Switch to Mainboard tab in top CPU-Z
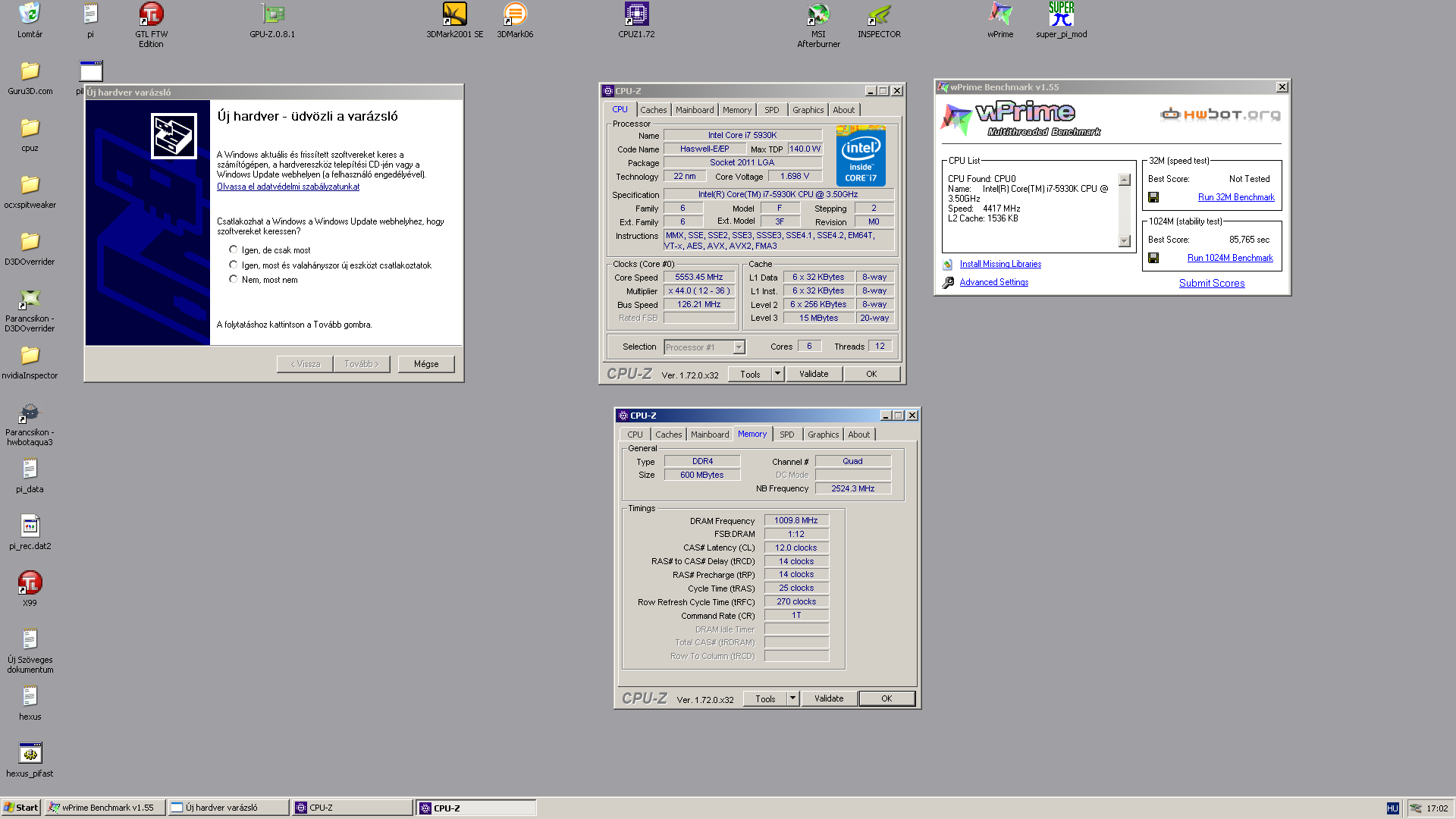 695,110
